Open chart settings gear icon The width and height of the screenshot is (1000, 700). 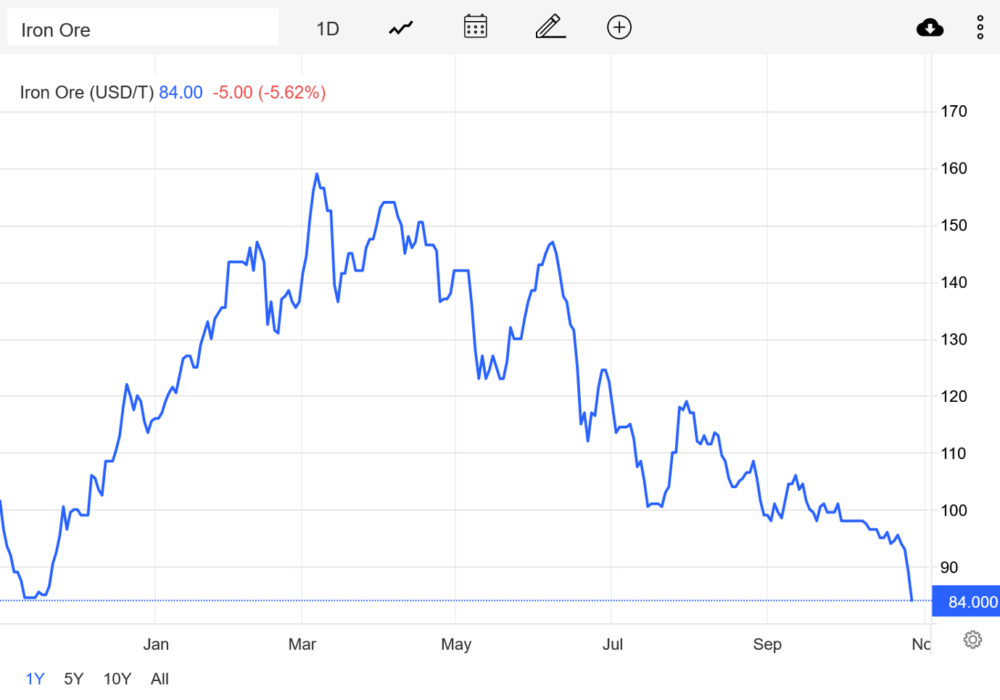tap(973, 639)
